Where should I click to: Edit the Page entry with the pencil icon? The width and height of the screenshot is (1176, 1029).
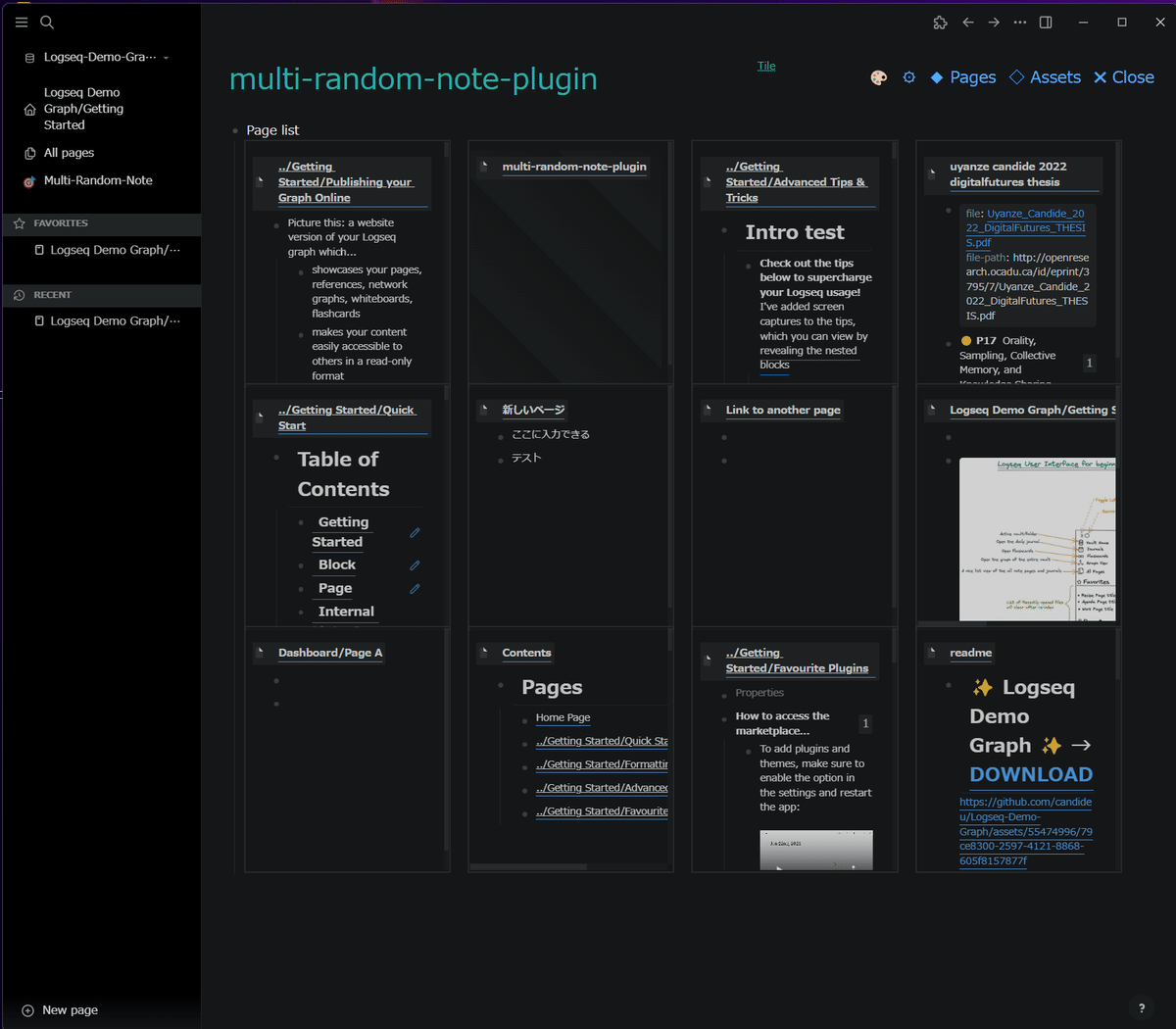[x=415, y=588]
